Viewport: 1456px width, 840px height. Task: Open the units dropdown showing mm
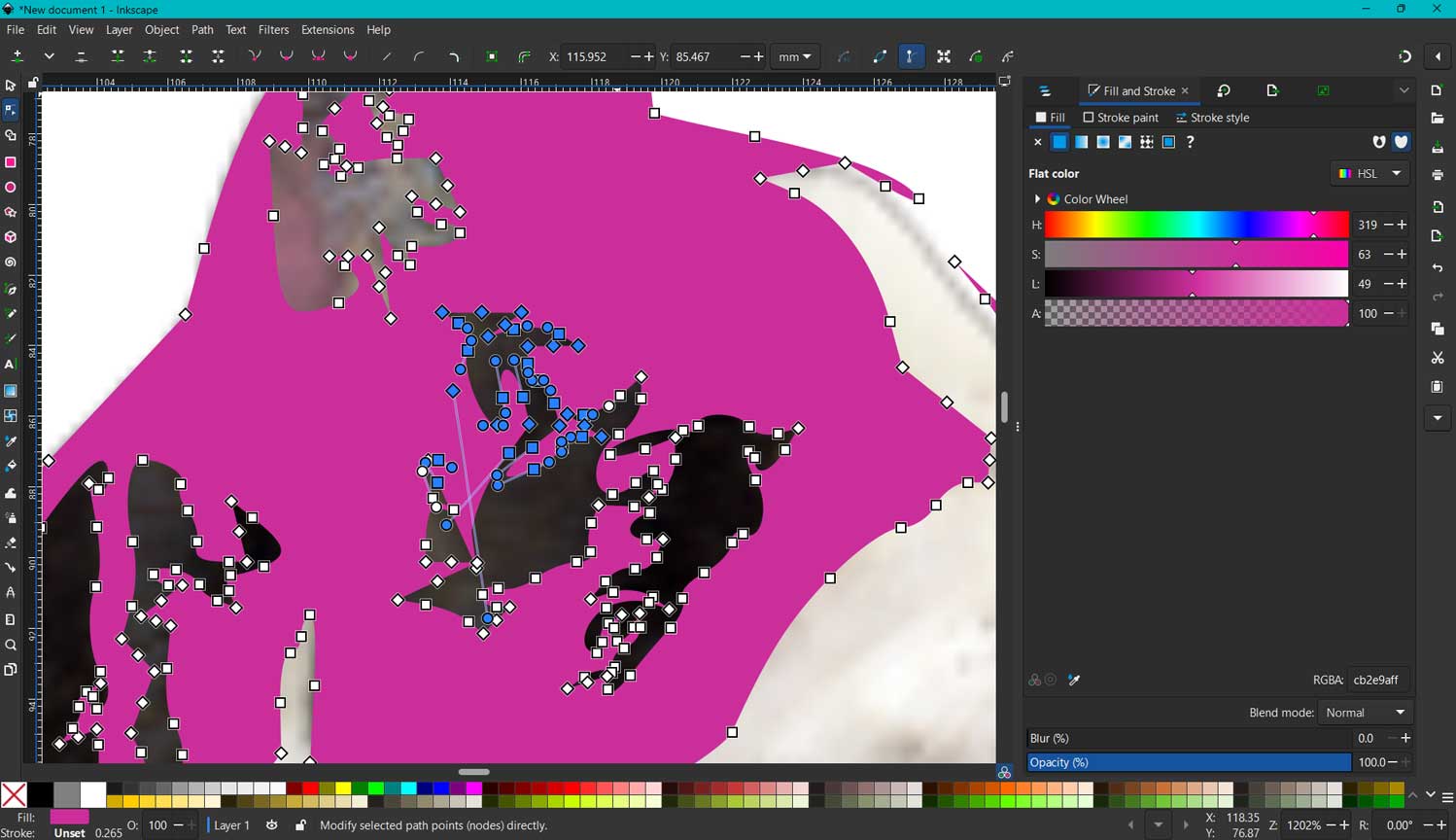[794, 56]
